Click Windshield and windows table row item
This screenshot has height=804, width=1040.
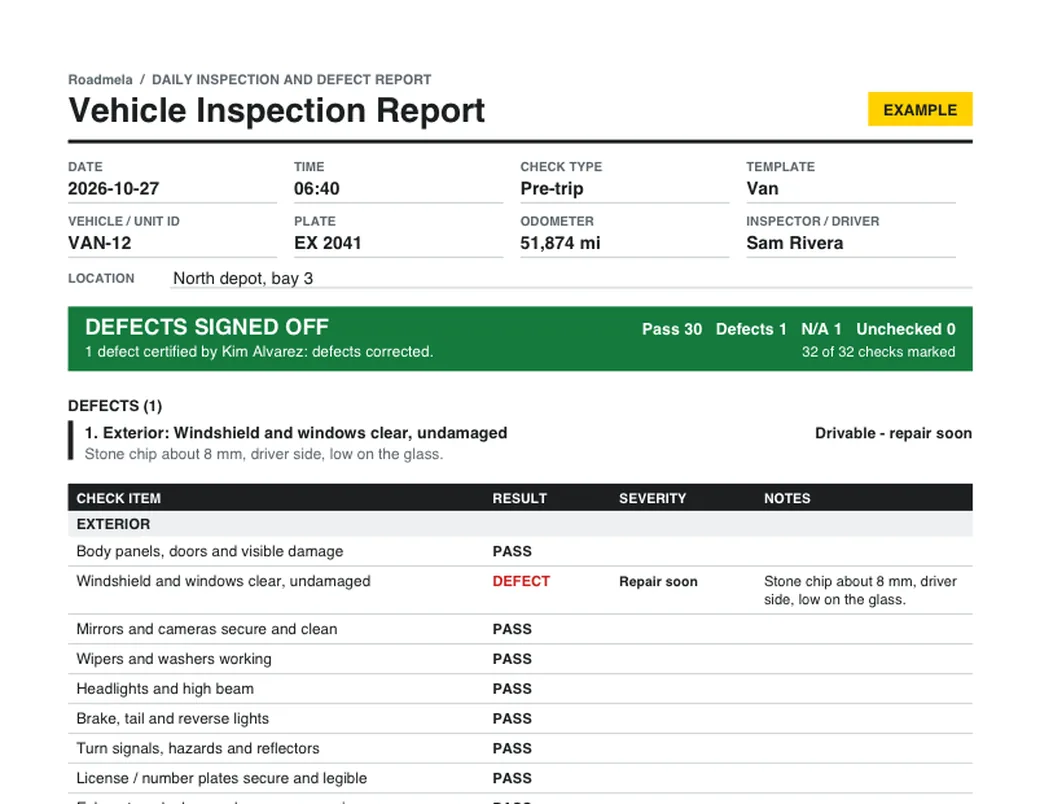click(224, 581)
